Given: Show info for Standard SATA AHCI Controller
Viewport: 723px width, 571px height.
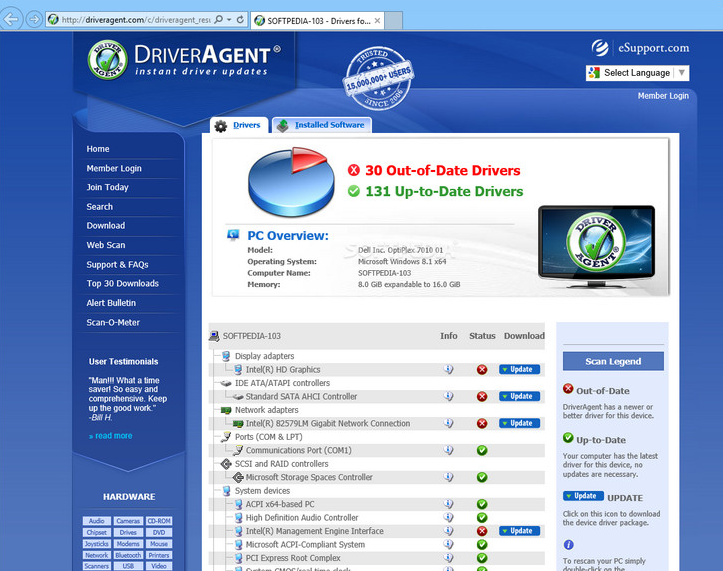Looking at the screenshot, I should click(449, 396).
